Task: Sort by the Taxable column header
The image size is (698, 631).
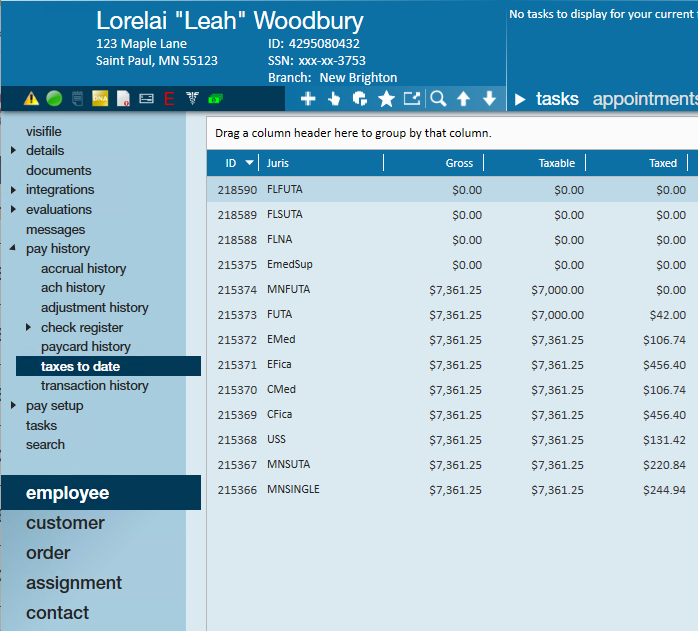Action: [534, 163]
